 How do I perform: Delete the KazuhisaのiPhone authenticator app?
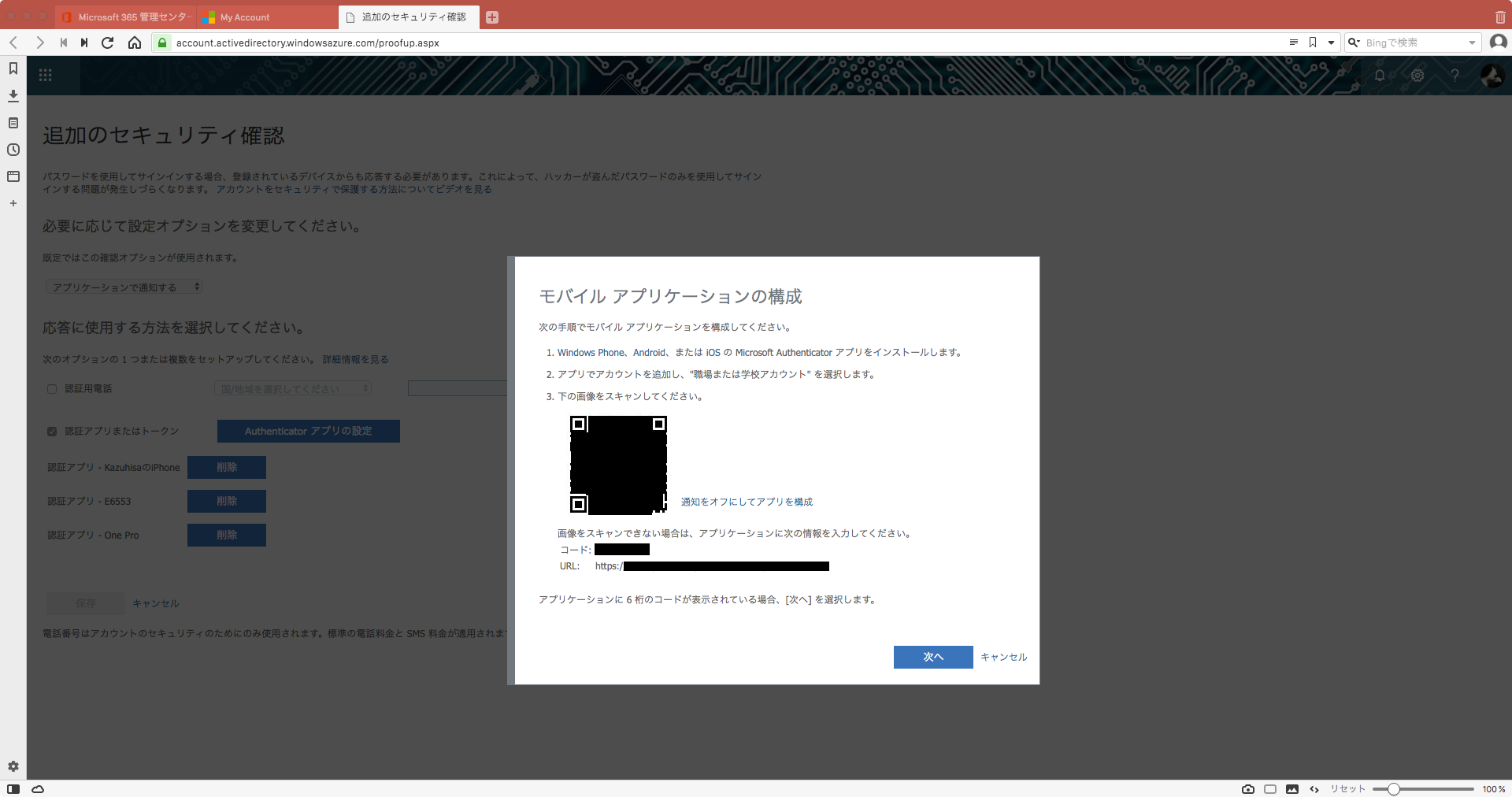[x=227, y=468]
